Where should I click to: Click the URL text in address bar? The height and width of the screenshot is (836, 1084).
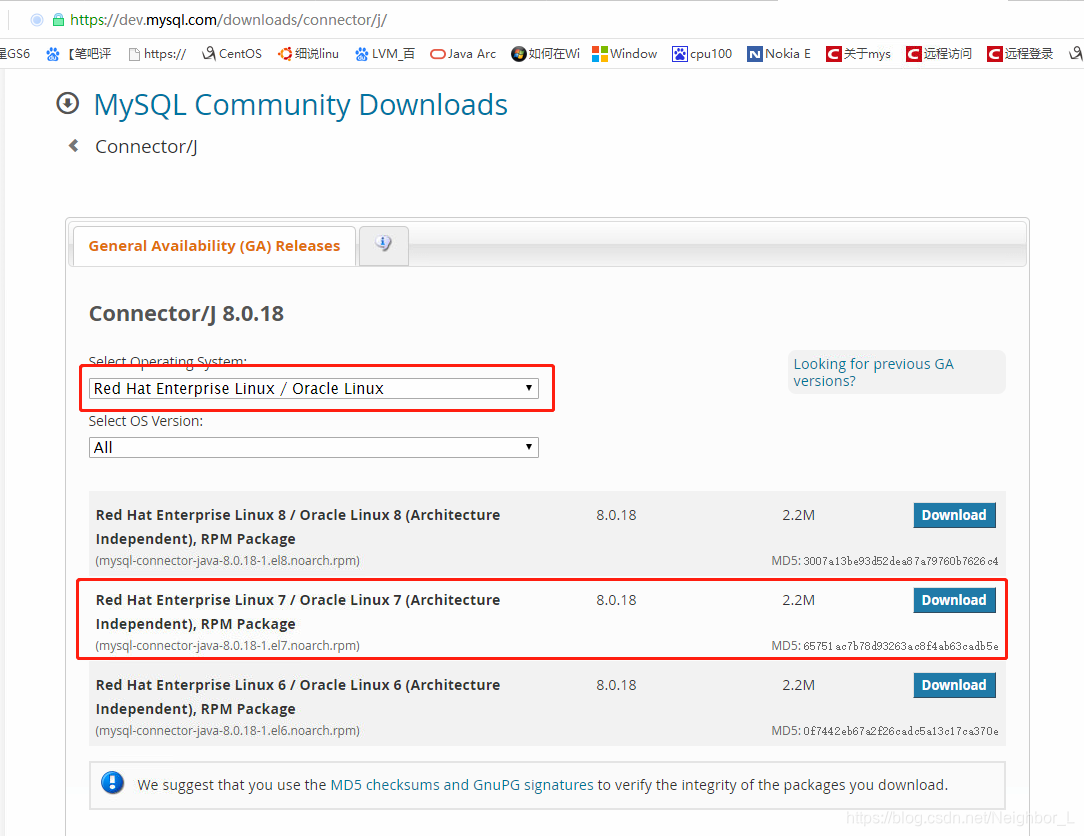coord(228,20)
